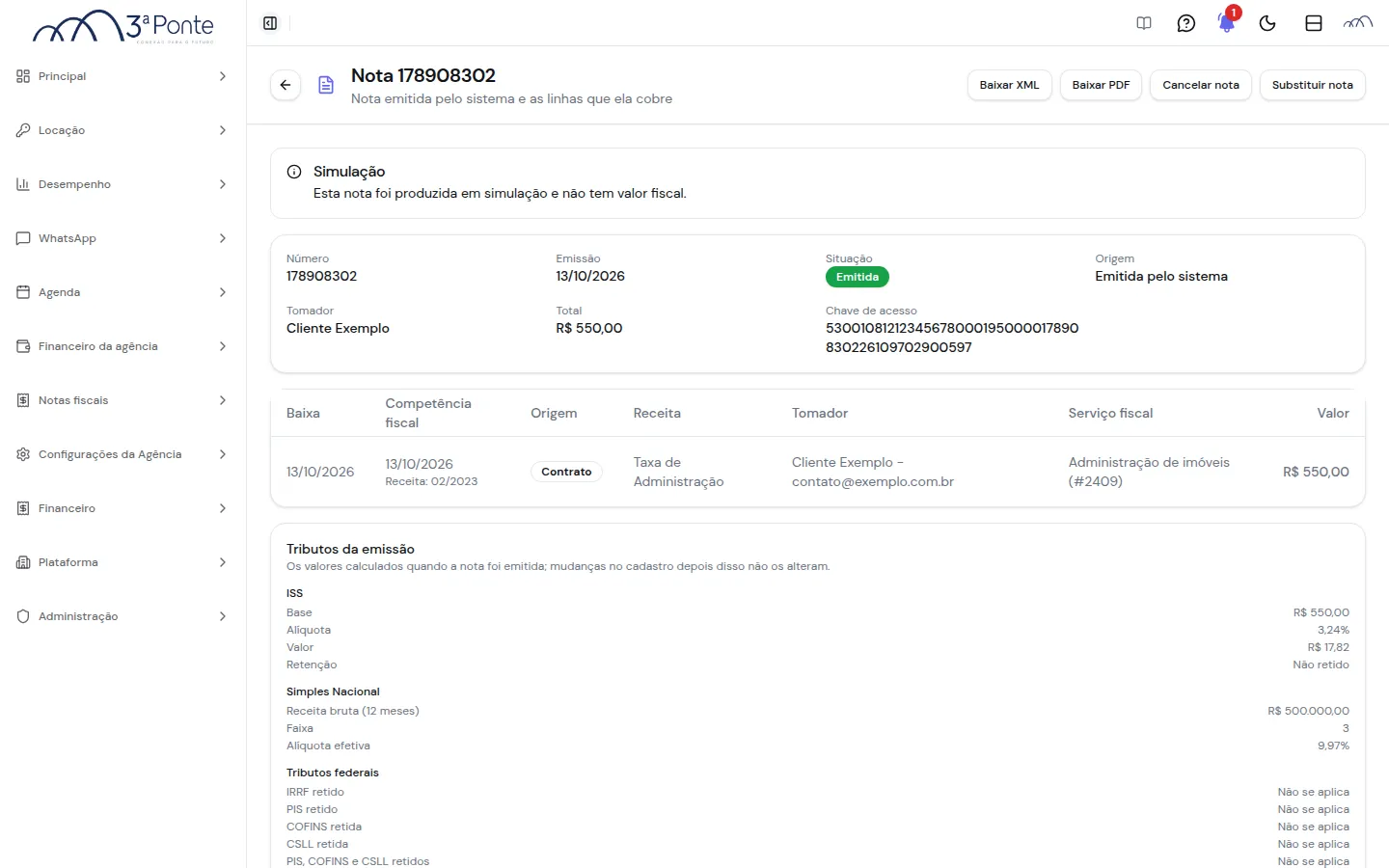The image size is (1389, 868).
Task: Click the Financeiro dollar icon
Action: (23, 508)
